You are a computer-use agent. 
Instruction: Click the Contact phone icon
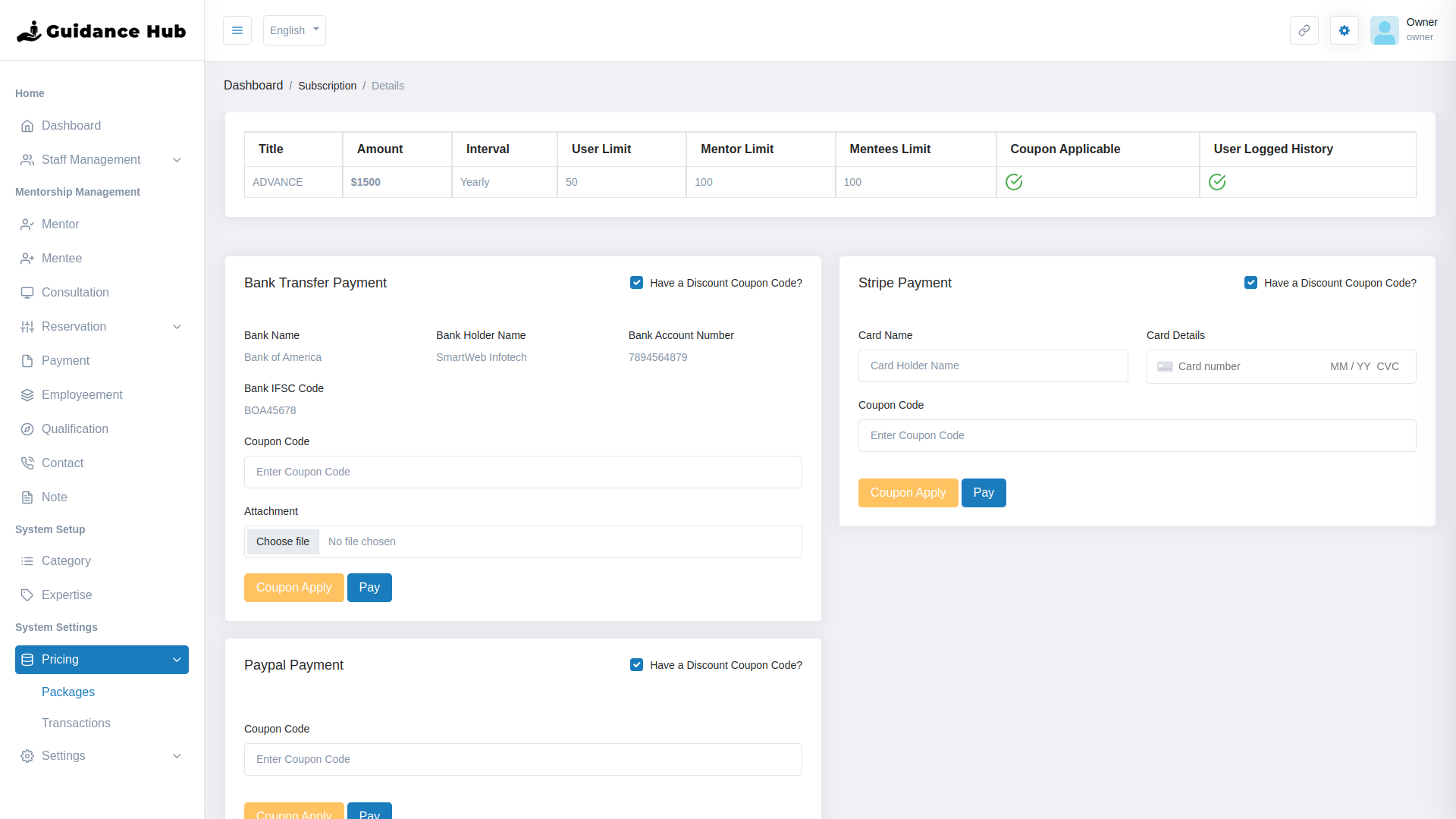(27, 463)
